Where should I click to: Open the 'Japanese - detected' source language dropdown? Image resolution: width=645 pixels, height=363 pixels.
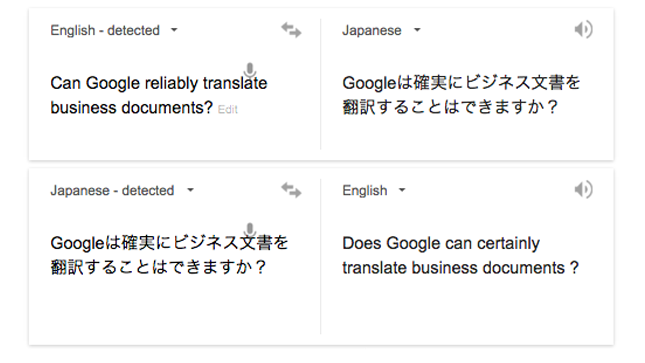190,190
